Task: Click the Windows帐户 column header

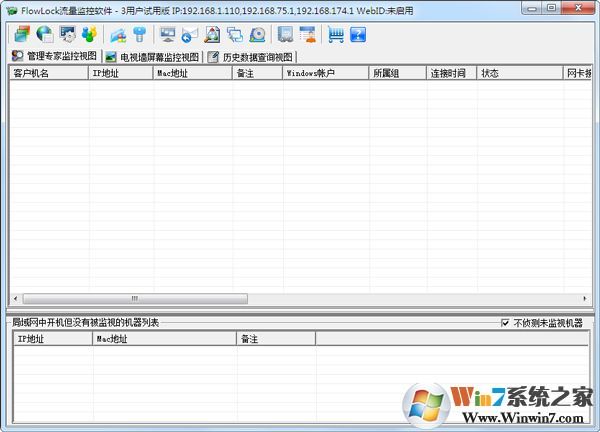Action: (x=326, y=73)
